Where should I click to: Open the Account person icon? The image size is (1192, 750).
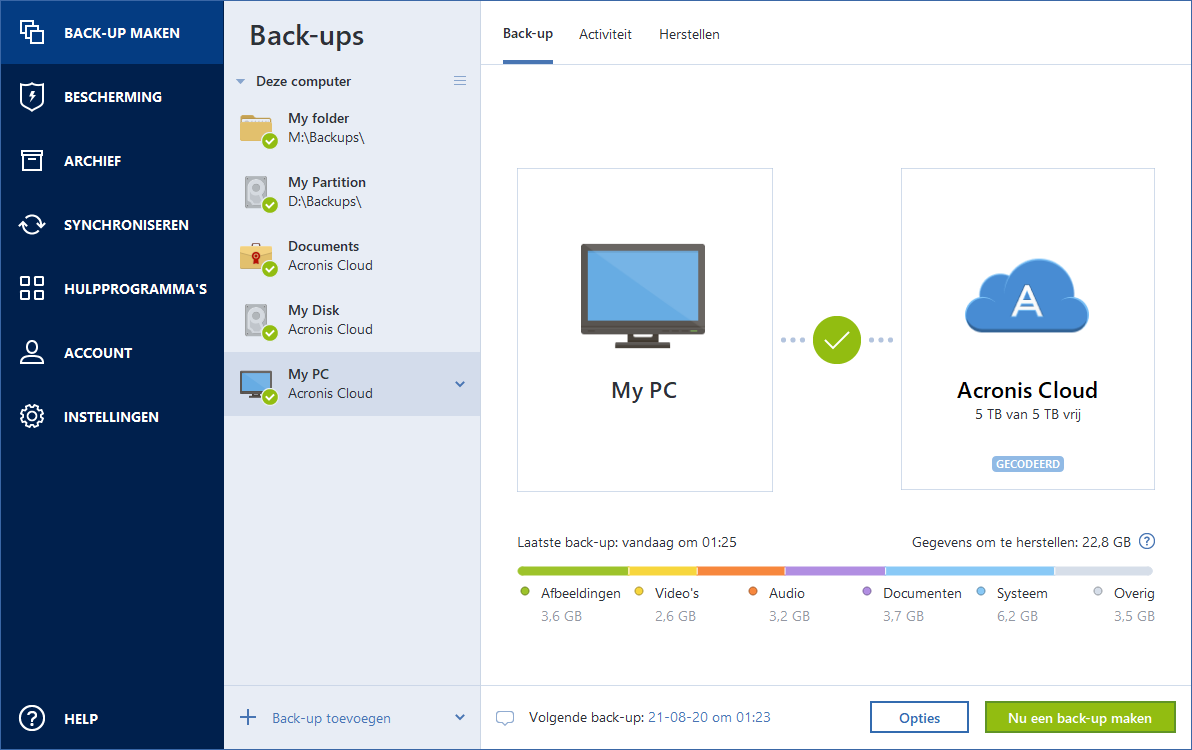32,352
